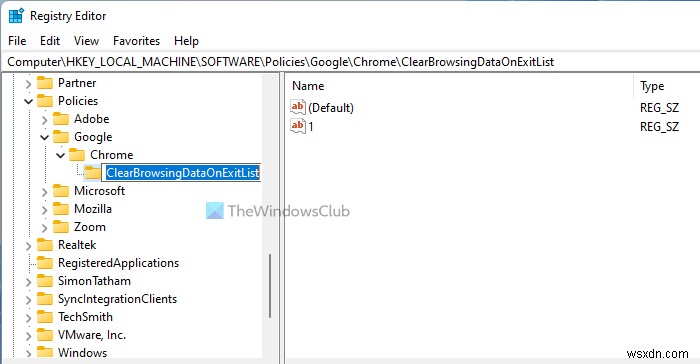Select the (Default) value name
This screenshot has height=364, width=700.
pos(331,108)
